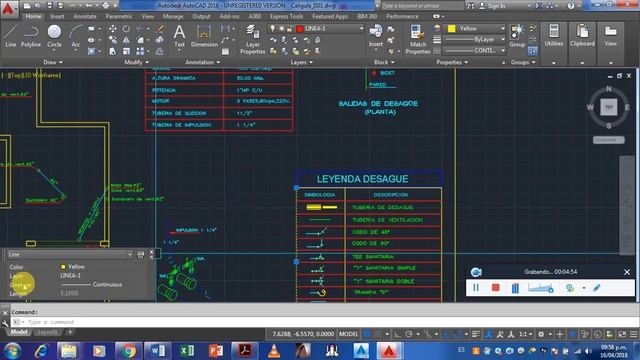The image size is (640, 360).
Task: Open the annotation scale 1:1 dropdown
Action: tap(525, 334)
